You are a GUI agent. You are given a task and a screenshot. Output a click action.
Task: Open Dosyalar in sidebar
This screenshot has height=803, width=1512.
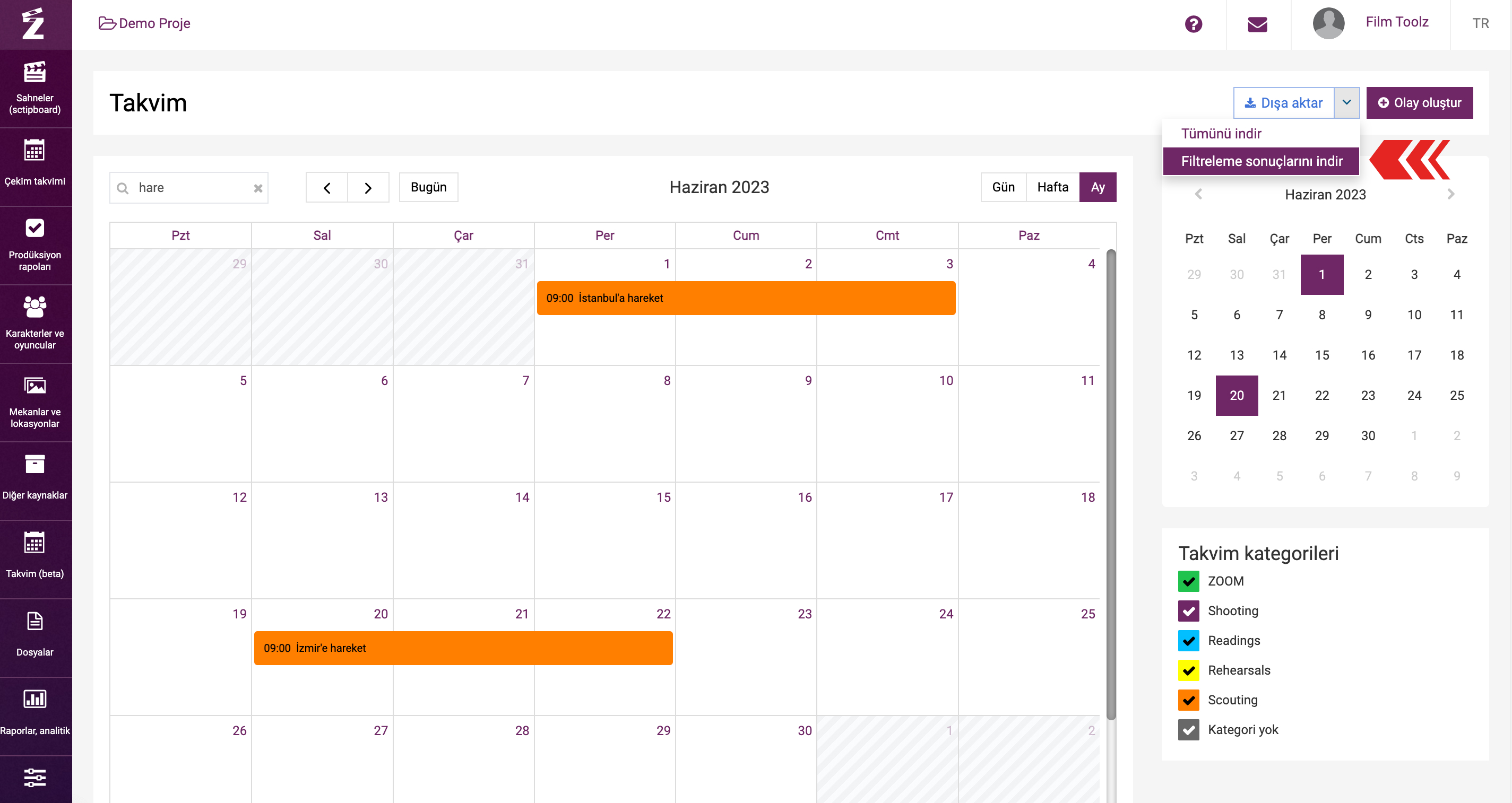[35, 638]
